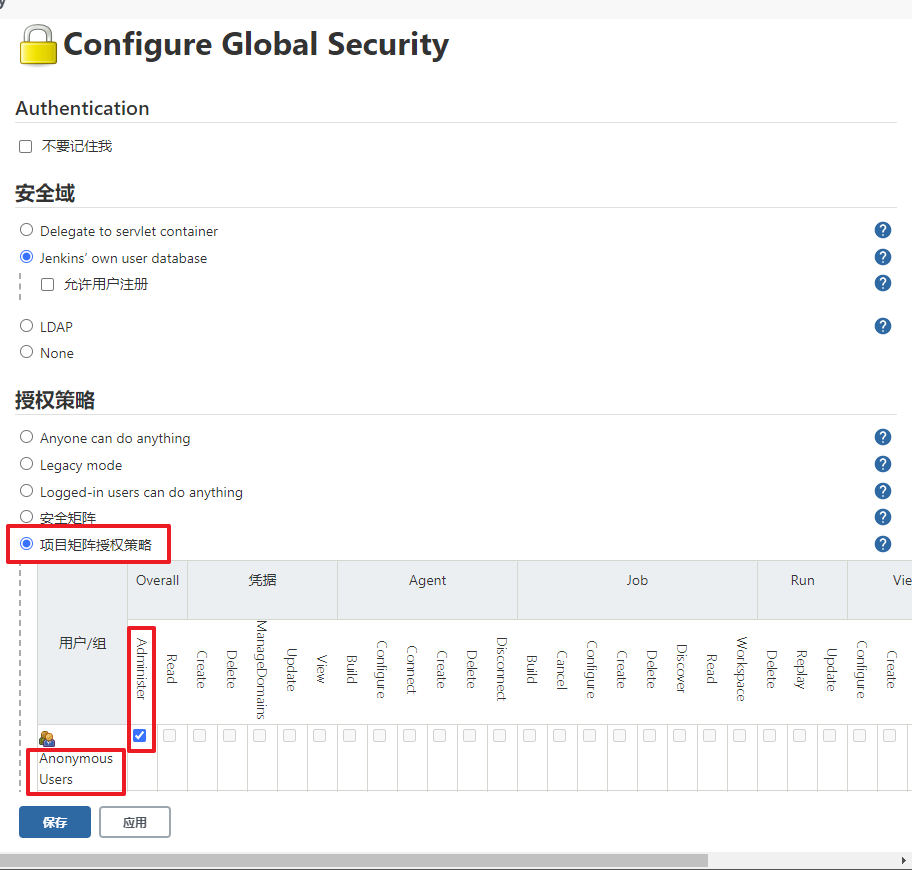Toggle the 不要记住我 checkbox
This screenshot has height=870, width=912.
[26, 147]
